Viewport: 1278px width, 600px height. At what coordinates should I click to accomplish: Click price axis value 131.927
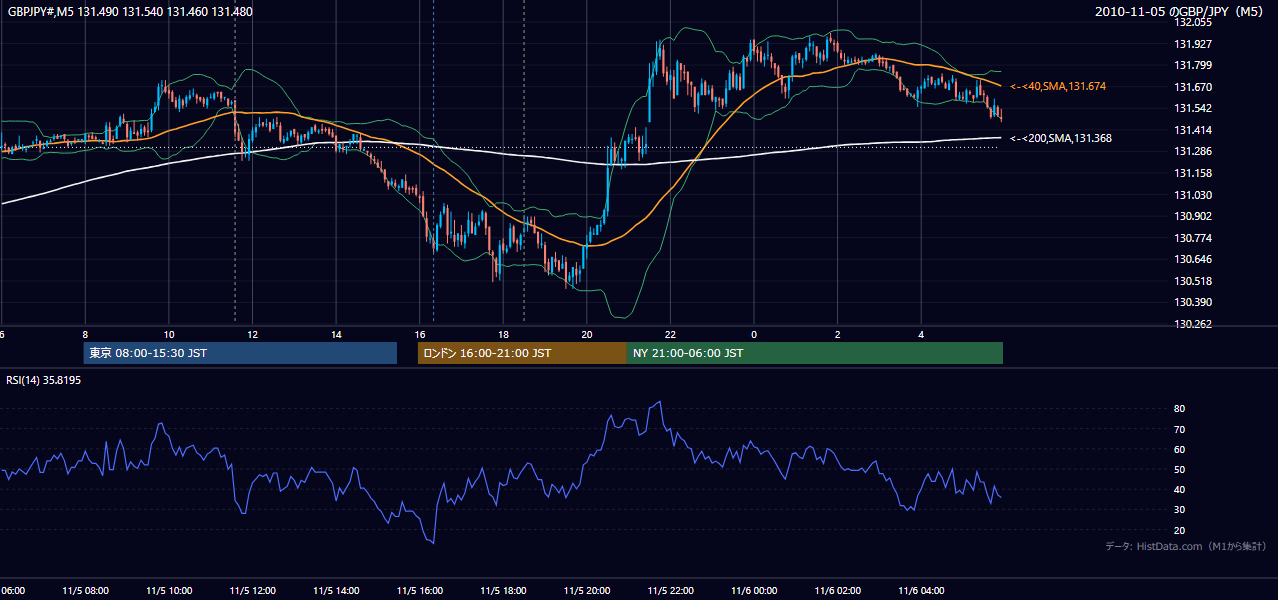(1193, 44)
